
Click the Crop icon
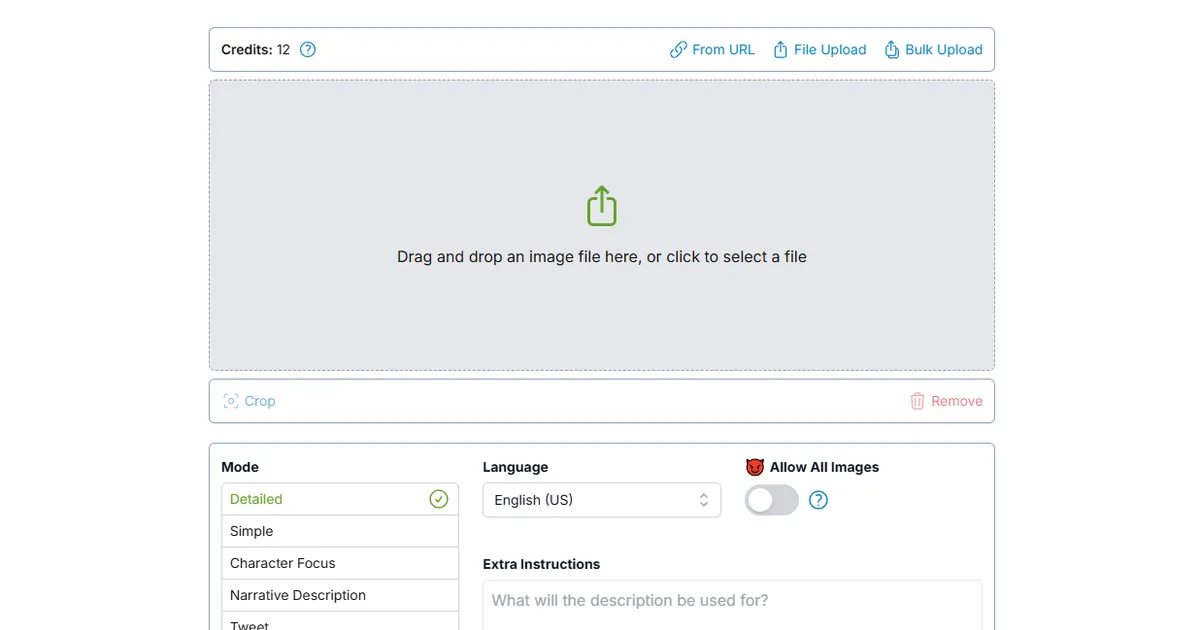[231, 401]
